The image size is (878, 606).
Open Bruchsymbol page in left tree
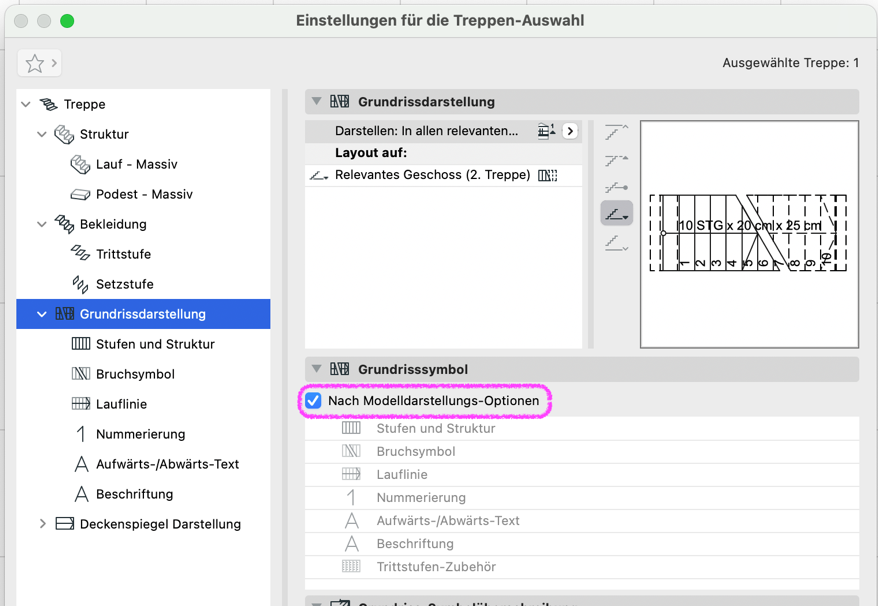(x=136, y=374)
